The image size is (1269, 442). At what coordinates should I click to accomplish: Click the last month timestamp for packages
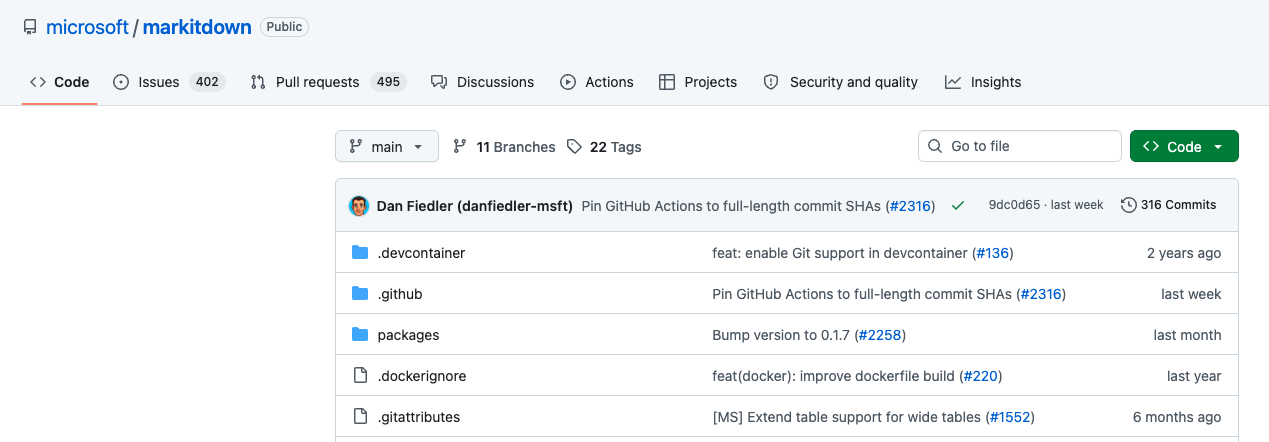[1187, 335]
